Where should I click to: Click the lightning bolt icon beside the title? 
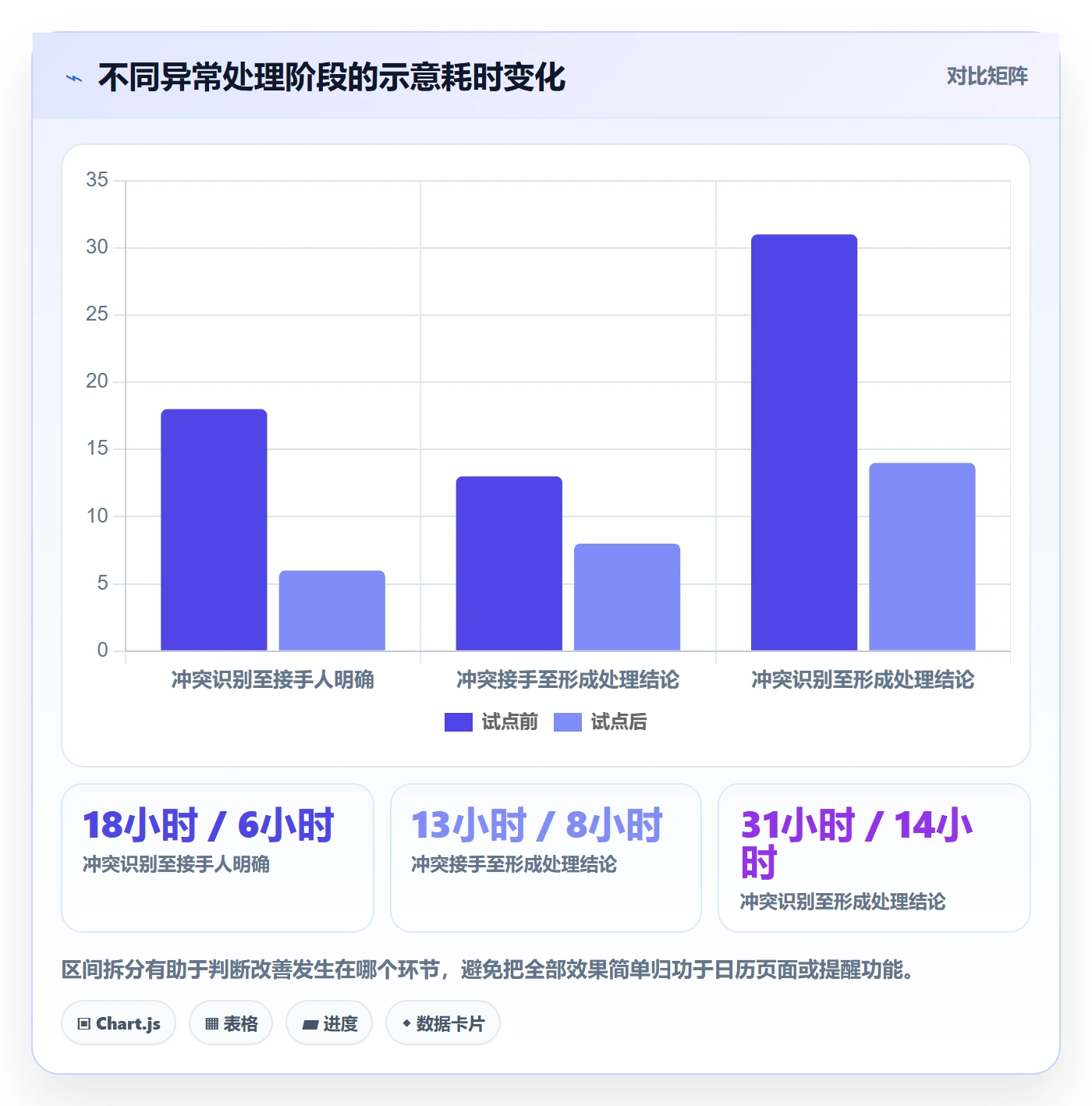point(74,78)
